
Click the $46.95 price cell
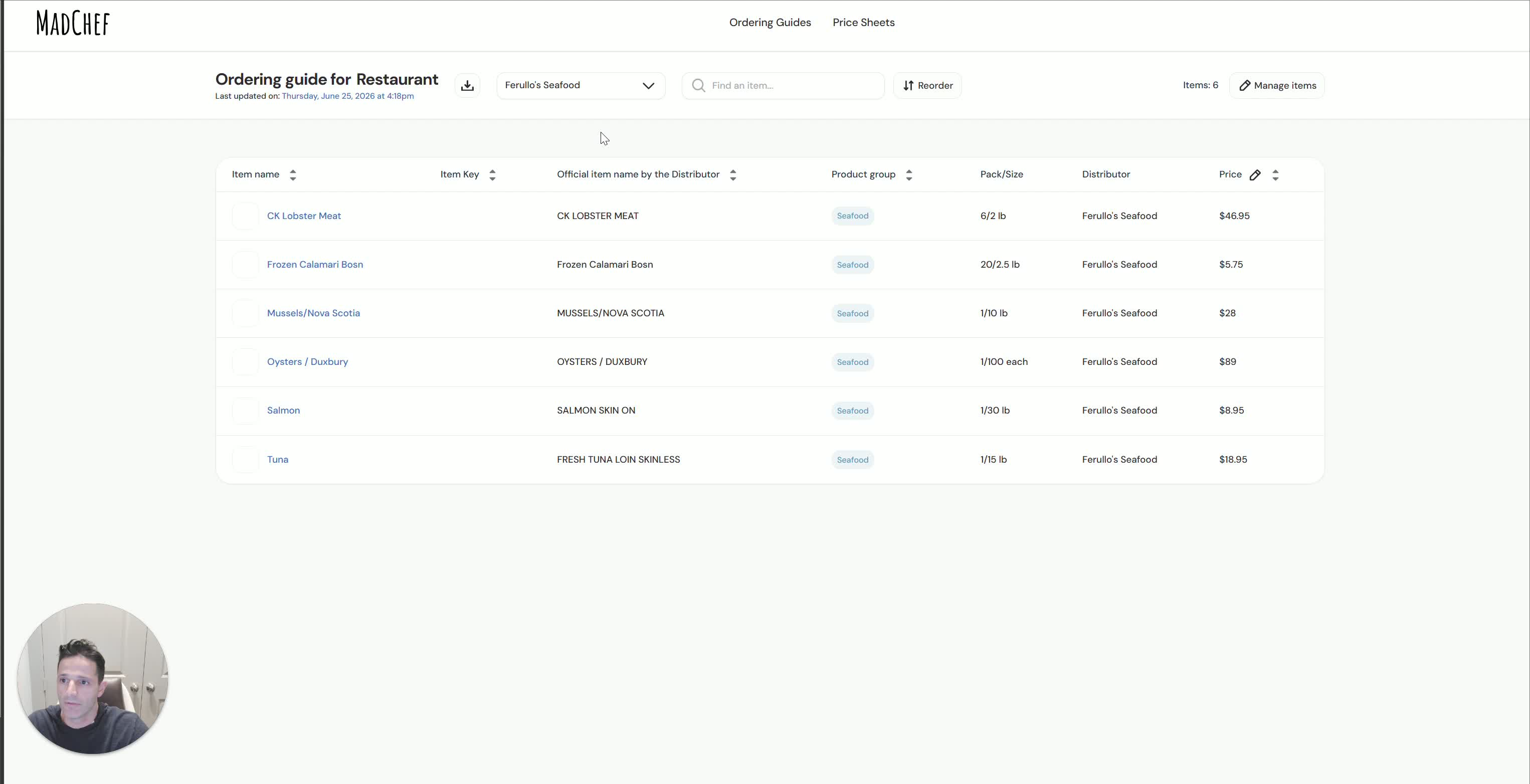coord(1234,216)
